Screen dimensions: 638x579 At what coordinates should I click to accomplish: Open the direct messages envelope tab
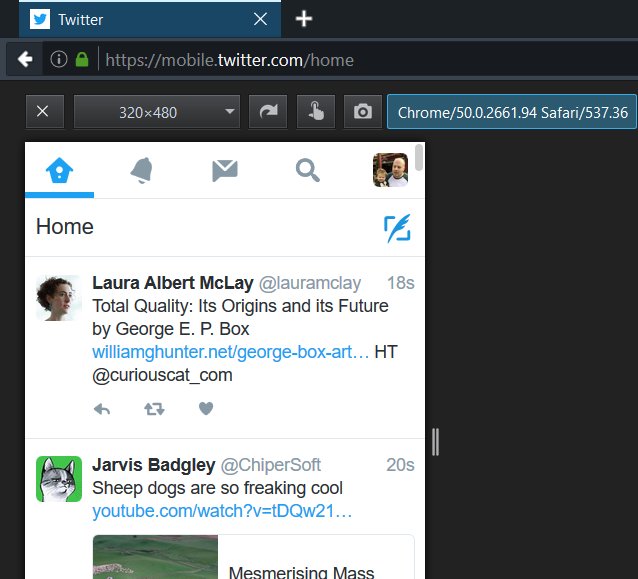point(225,170)
